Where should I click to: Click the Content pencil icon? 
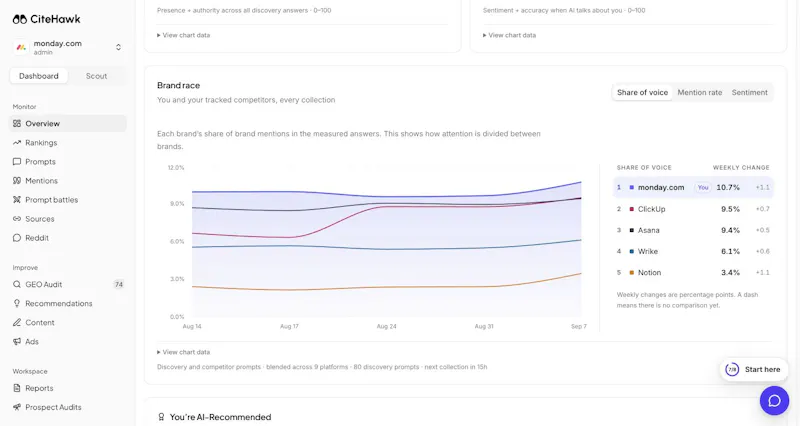(x=17, y=322)
